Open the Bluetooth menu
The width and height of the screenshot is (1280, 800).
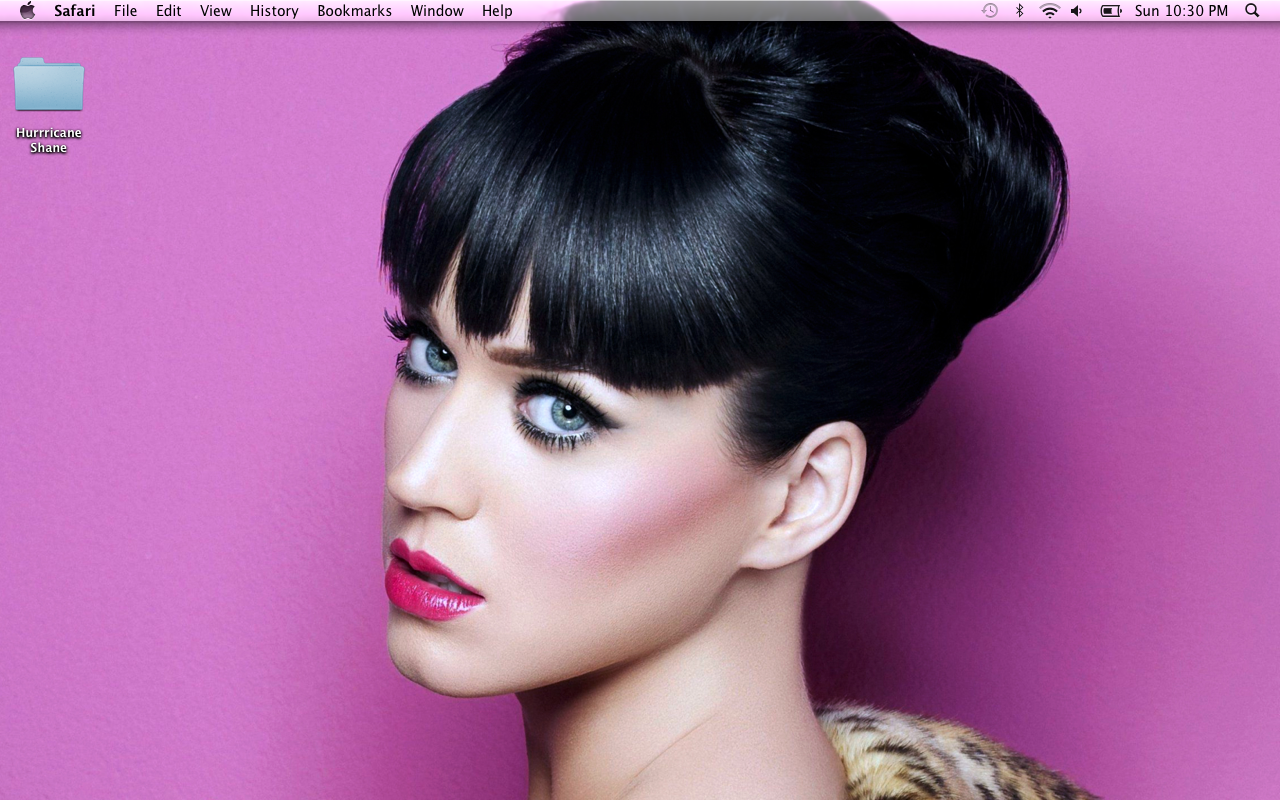coord(1020,10)
